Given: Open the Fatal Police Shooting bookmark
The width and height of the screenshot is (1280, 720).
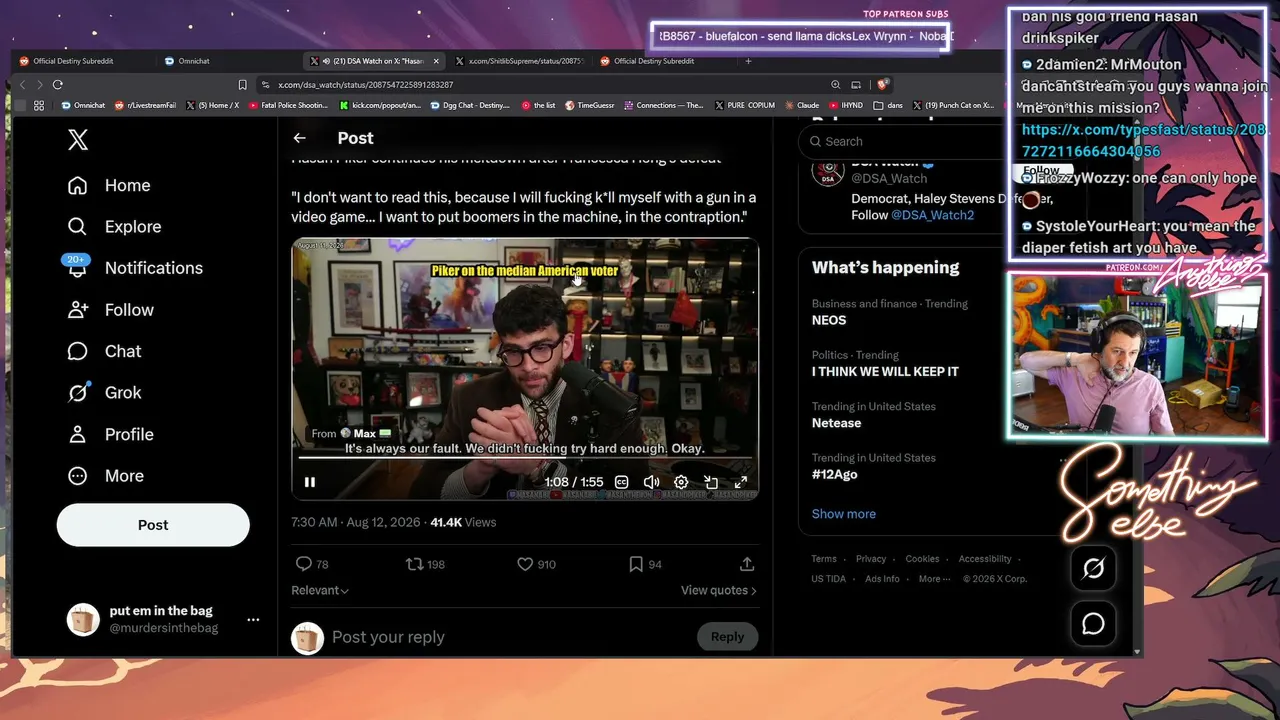Looking at the screenshot, I should 288,105.
